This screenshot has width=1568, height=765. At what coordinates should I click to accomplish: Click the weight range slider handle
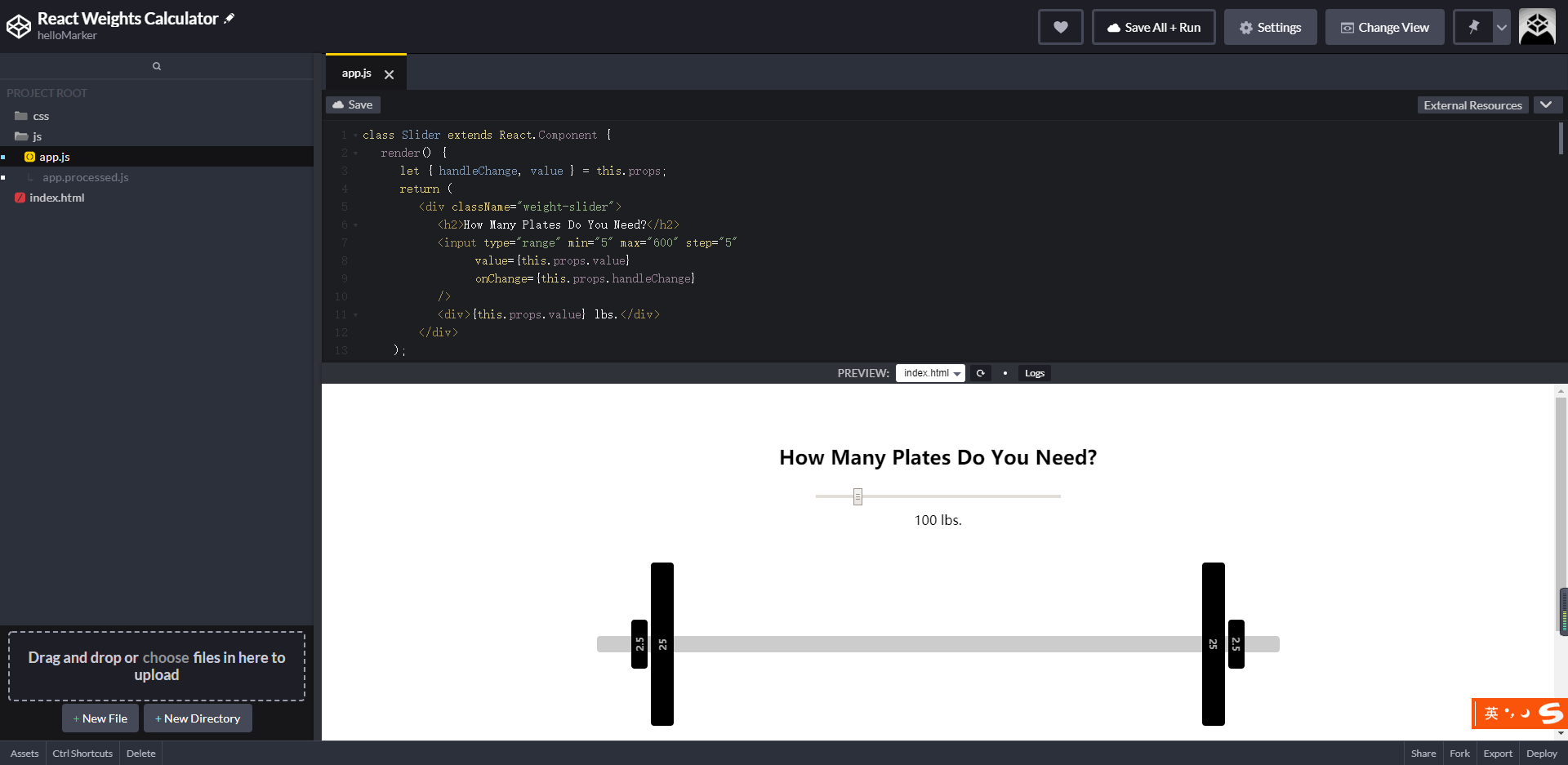(857, 496)
